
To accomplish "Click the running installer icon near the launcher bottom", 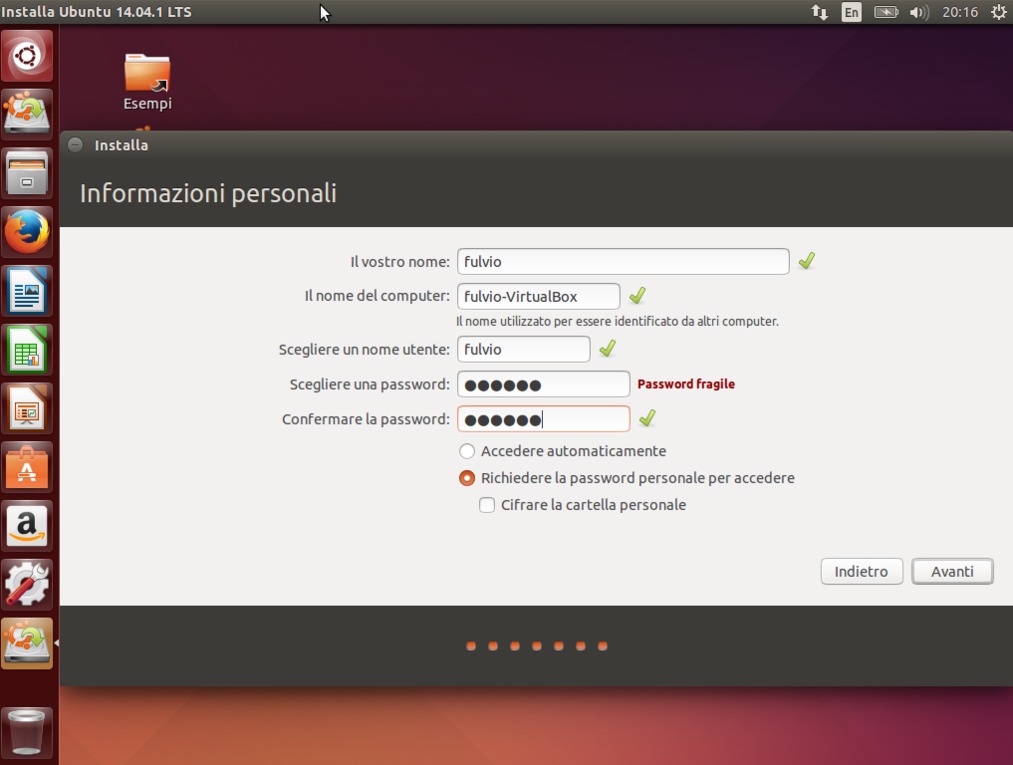I will tap(26, 644).
